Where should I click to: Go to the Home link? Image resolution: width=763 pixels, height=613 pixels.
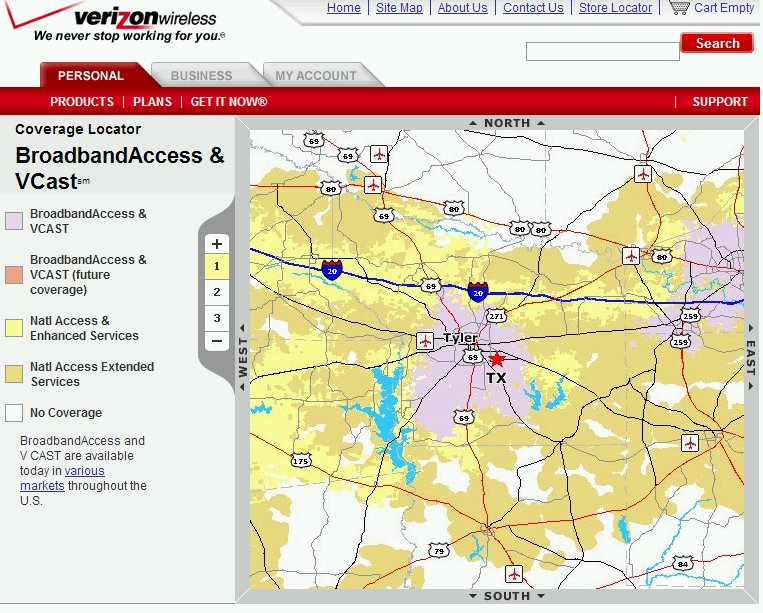344,8
